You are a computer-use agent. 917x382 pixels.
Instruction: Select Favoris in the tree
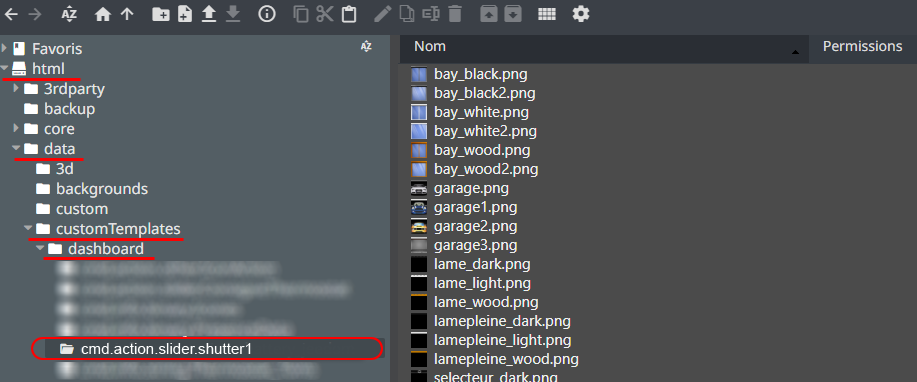point(57,49)
